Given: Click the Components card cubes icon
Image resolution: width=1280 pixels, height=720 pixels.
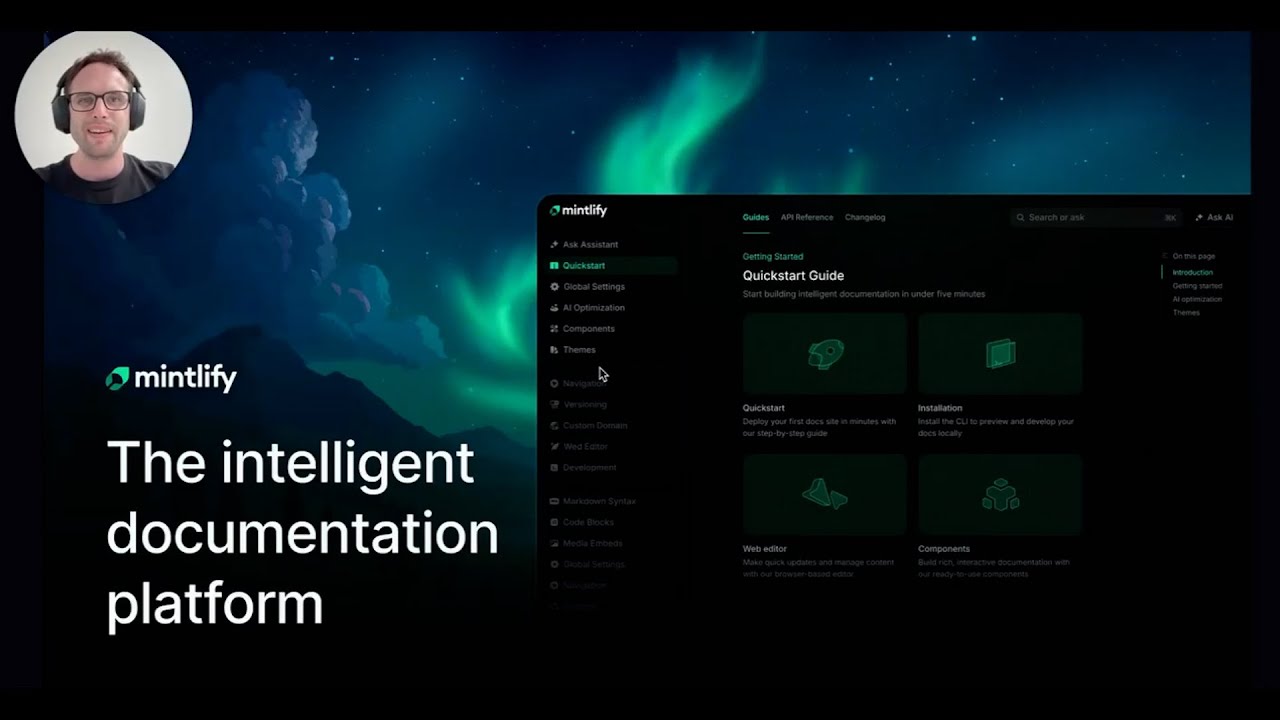Looking at the screenshot, I should 1000,494.
